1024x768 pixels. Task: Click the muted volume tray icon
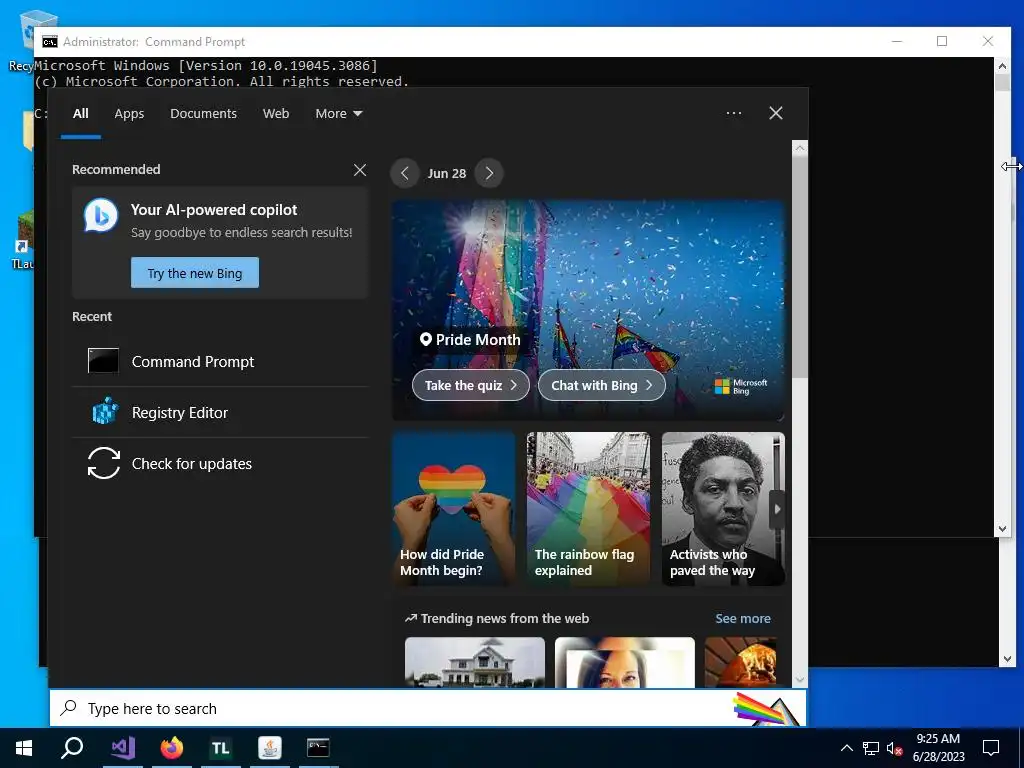(895, 748)
